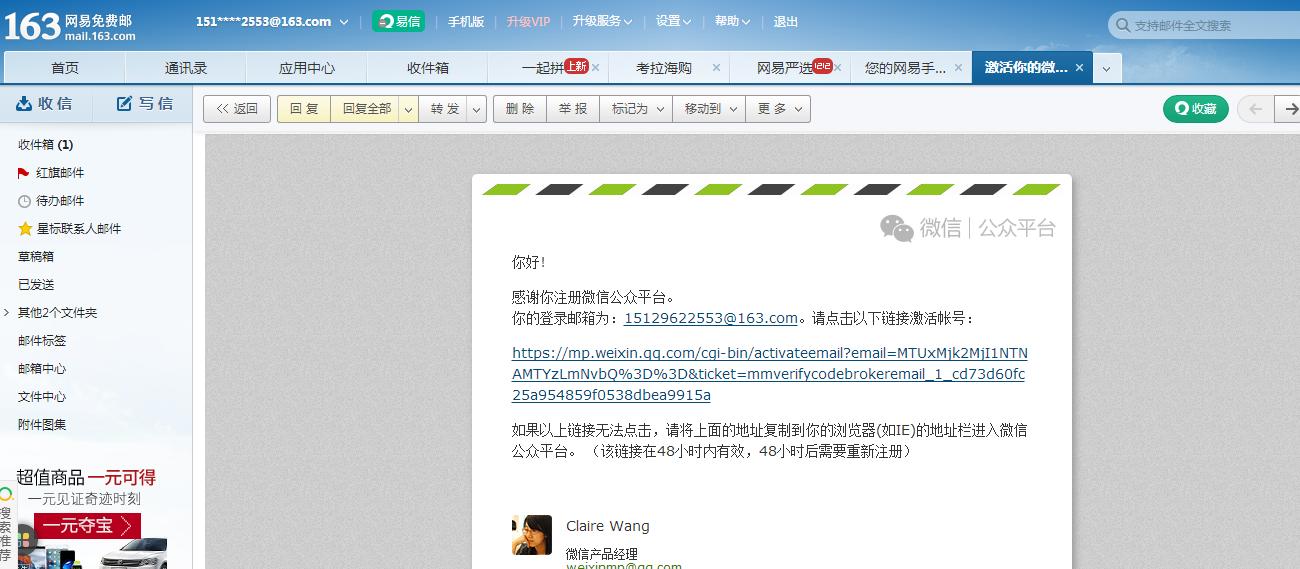Open the 转发 dropdown arrow

pos(477,109)
